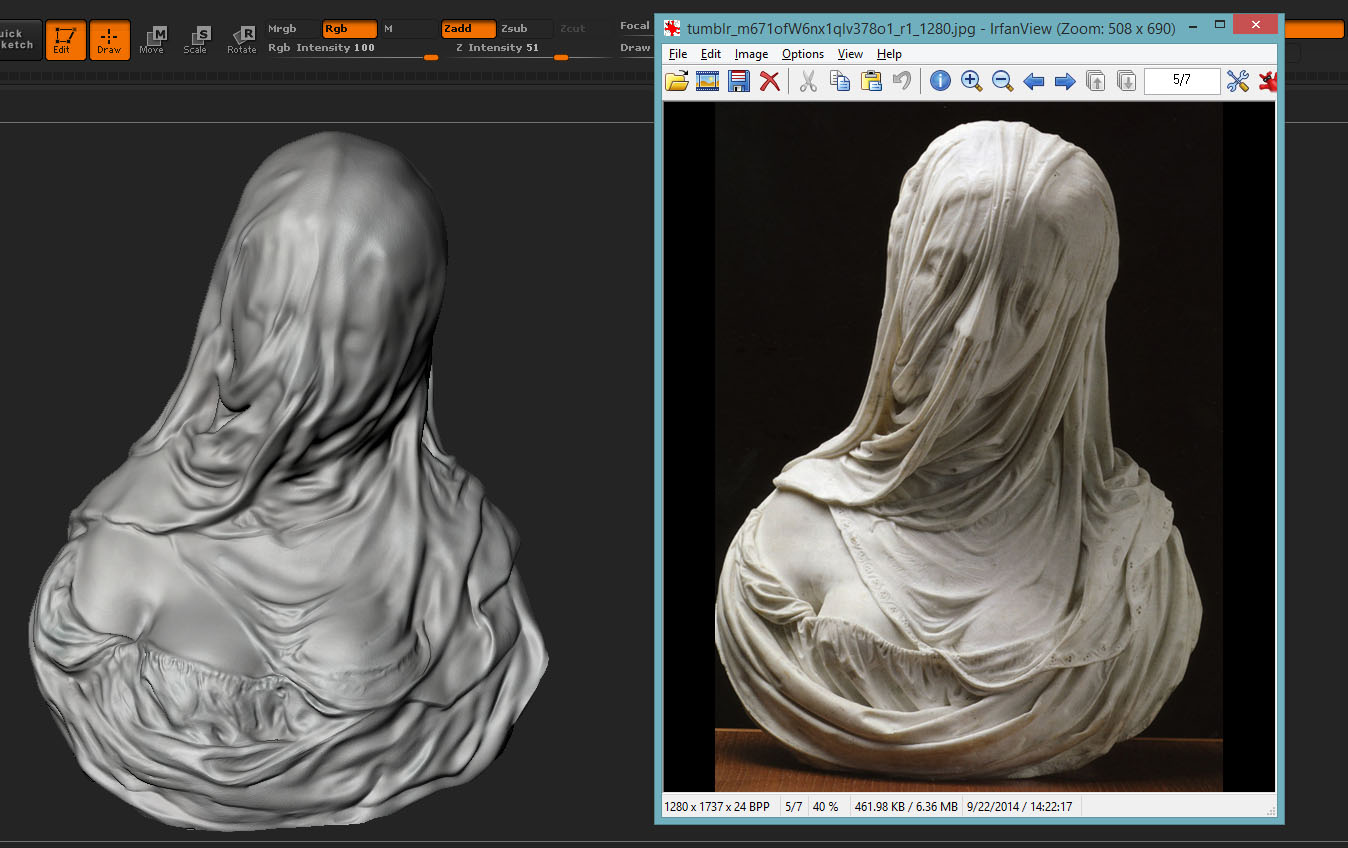The width and height of the screenshot is (1348, 848).
Task: Close the IrfanView window
Action: click(x=1255, y=24)
